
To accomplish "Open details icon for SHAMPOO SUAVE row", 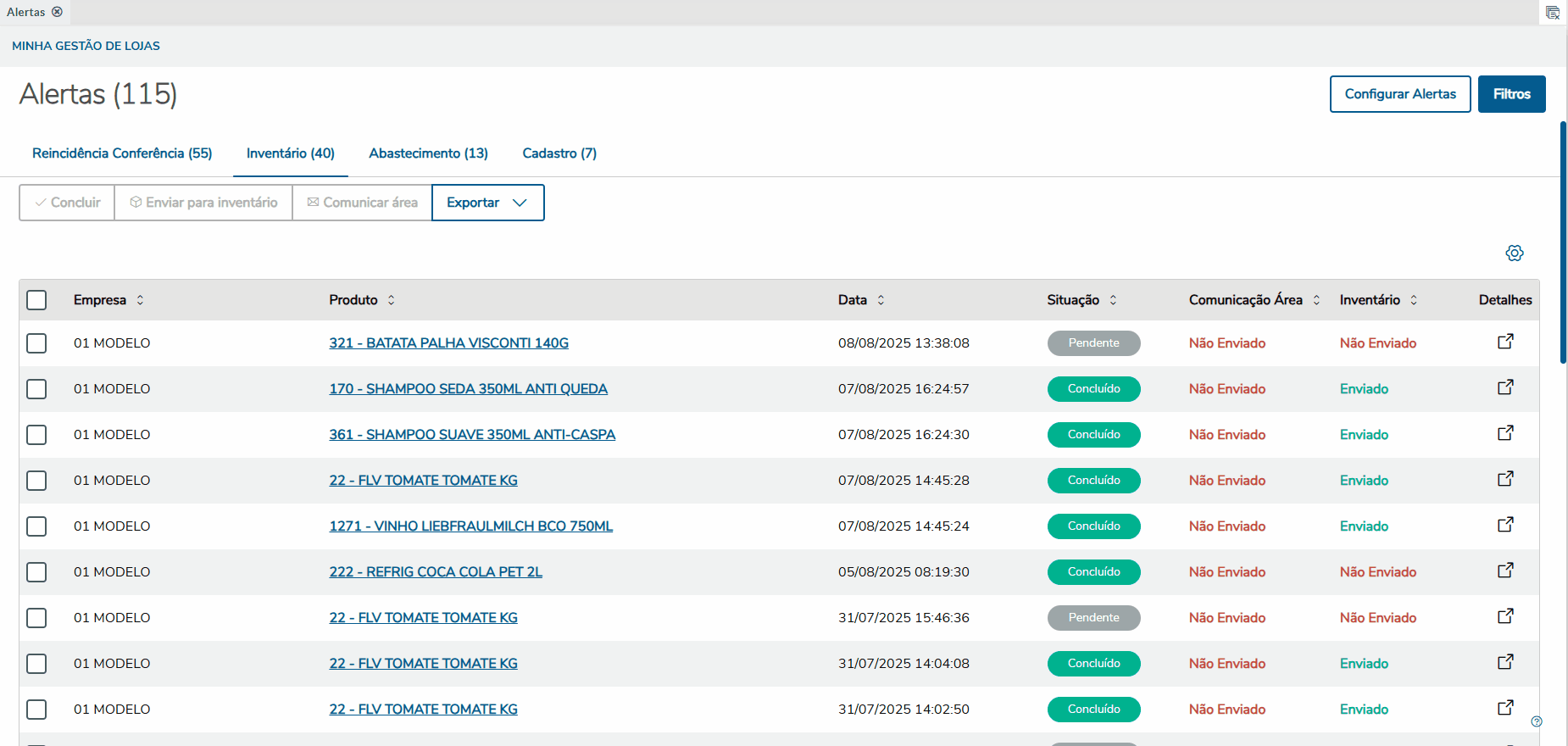I will pos(1505,433).
